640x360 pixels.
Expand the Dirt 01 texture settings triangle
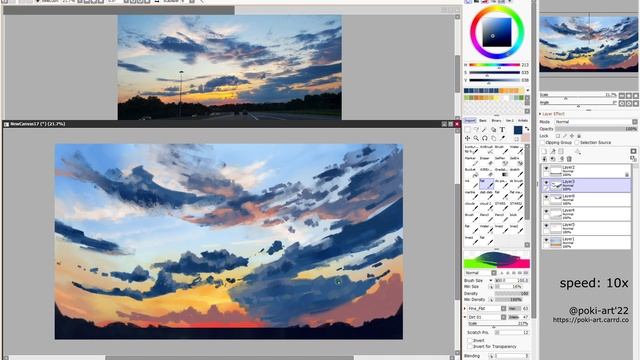coord(465,317)
